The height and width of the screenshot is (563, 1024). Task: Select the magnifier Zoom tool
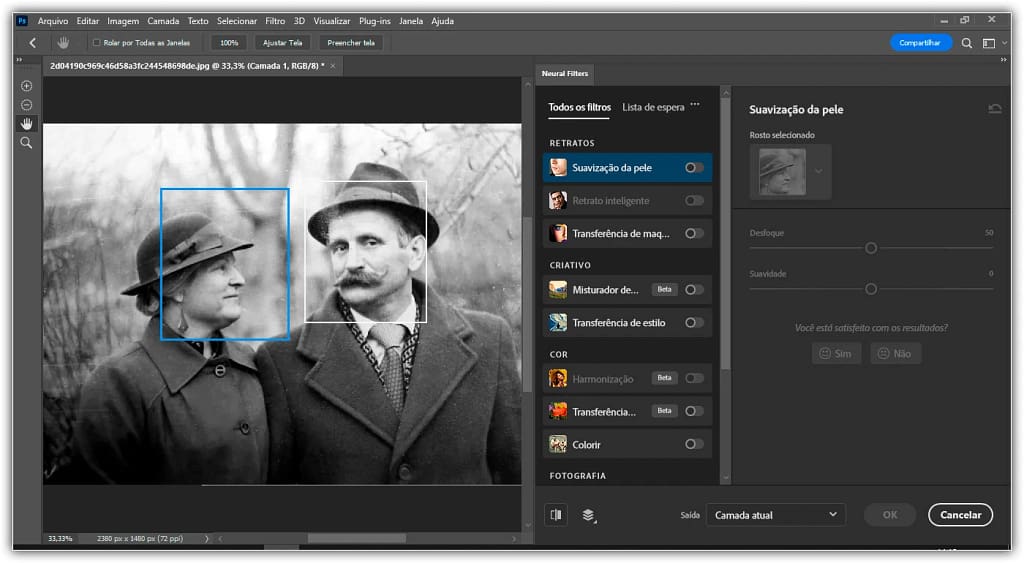click(x=26, y=142)
